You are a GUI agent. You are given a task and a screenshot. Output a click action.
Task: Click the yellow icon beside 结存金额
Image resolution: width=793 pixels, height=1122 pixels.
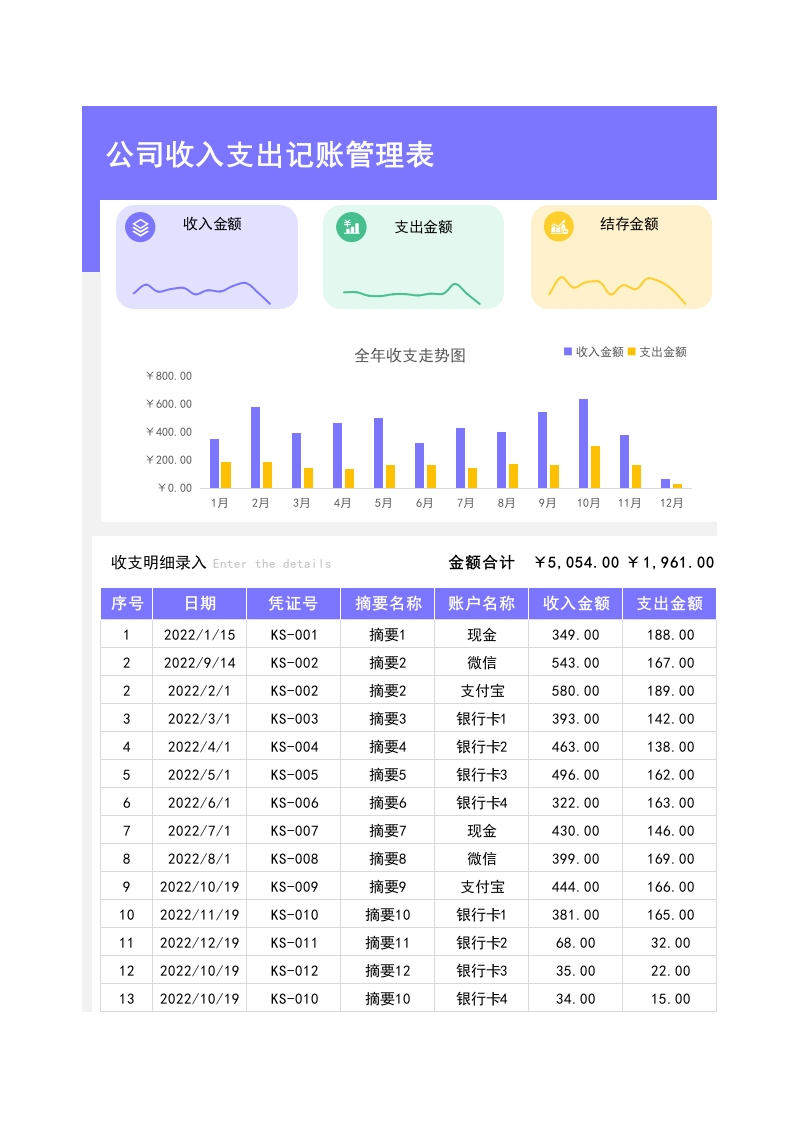pos(558,227)
